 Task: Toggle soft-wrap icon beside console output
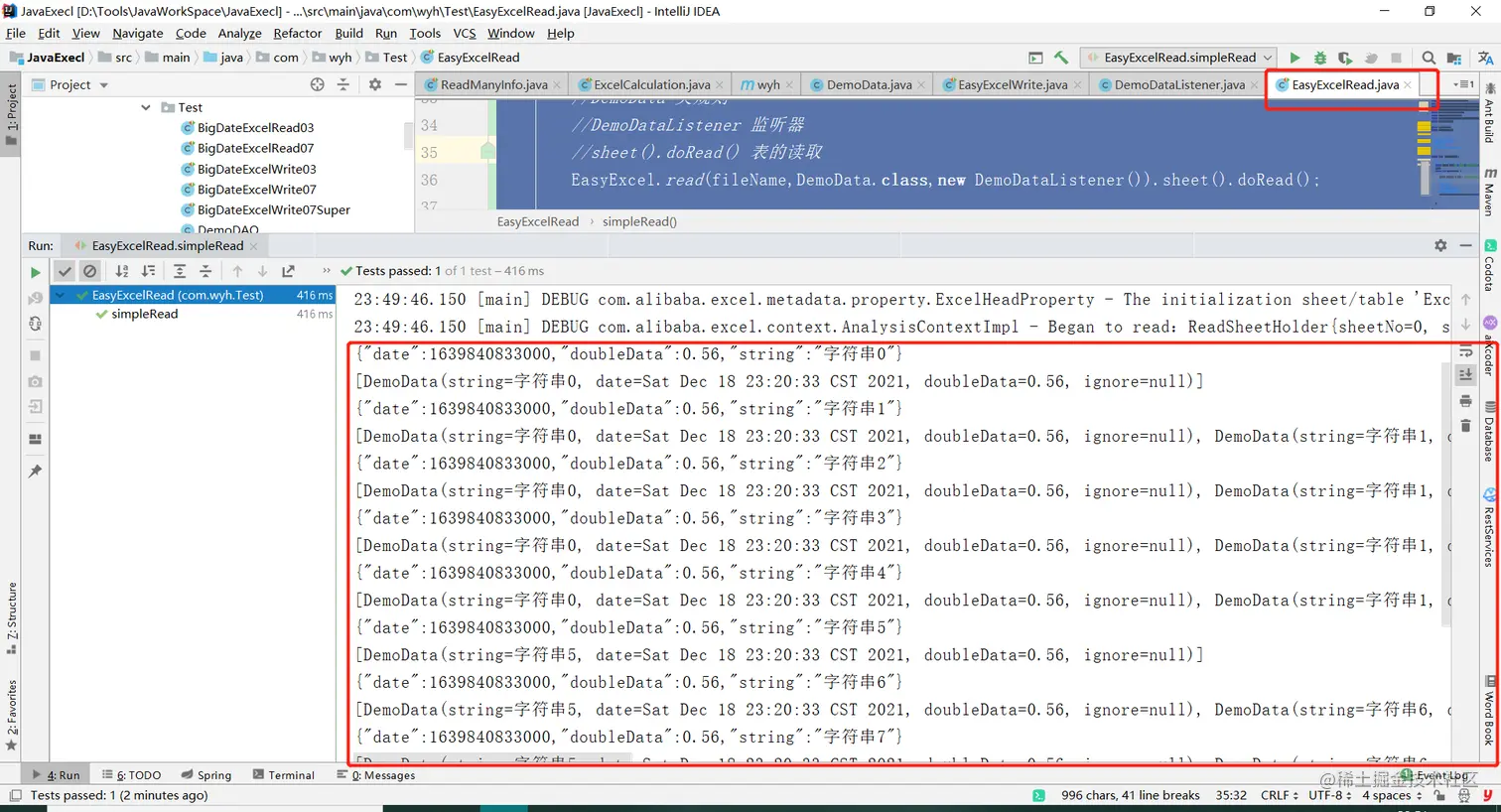1465,350
